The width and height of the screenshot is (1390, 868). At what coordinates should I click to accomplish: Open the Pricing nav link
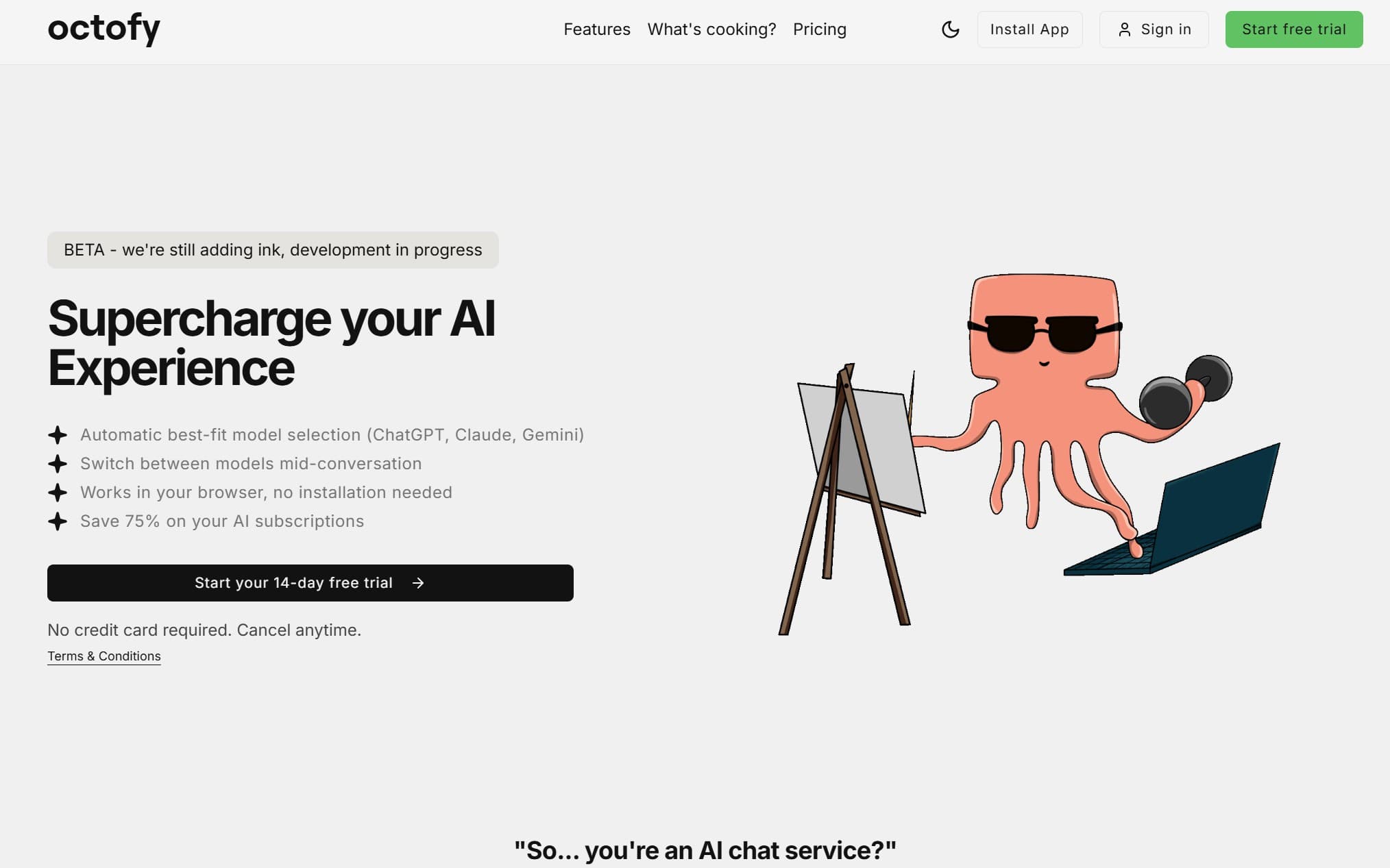[820, 29]
